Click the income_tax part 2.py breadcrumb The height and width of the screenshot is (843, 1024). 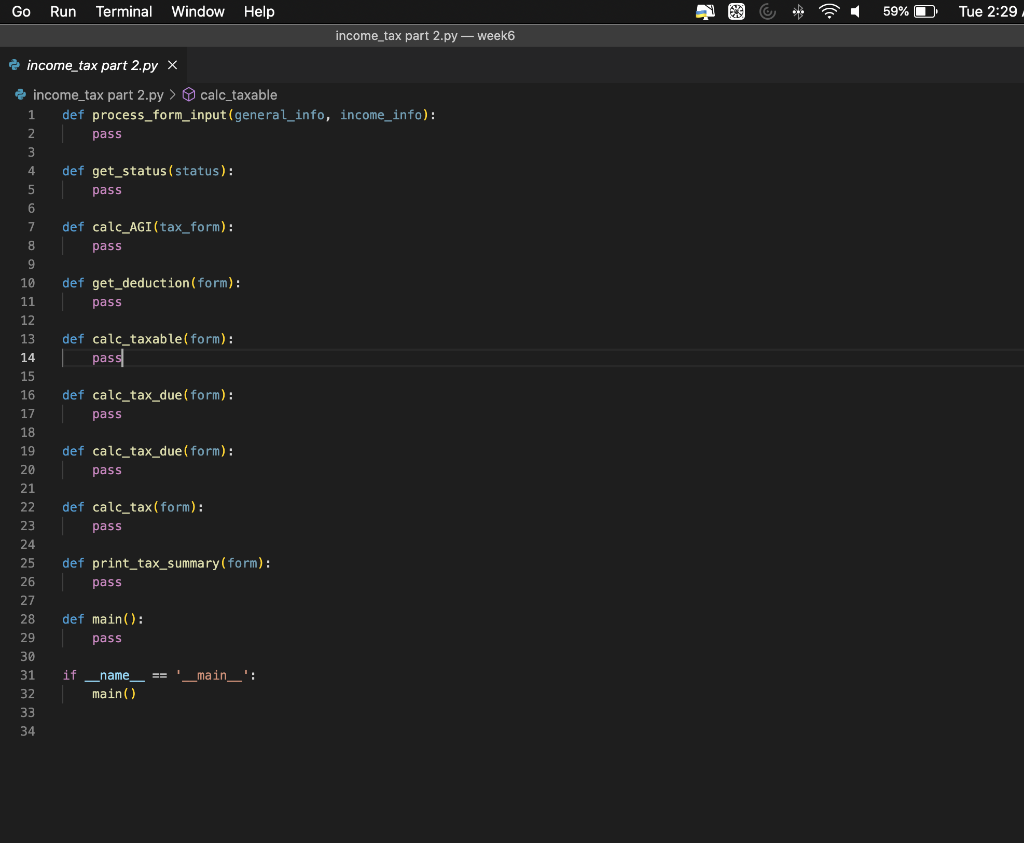tap(98, 95)
